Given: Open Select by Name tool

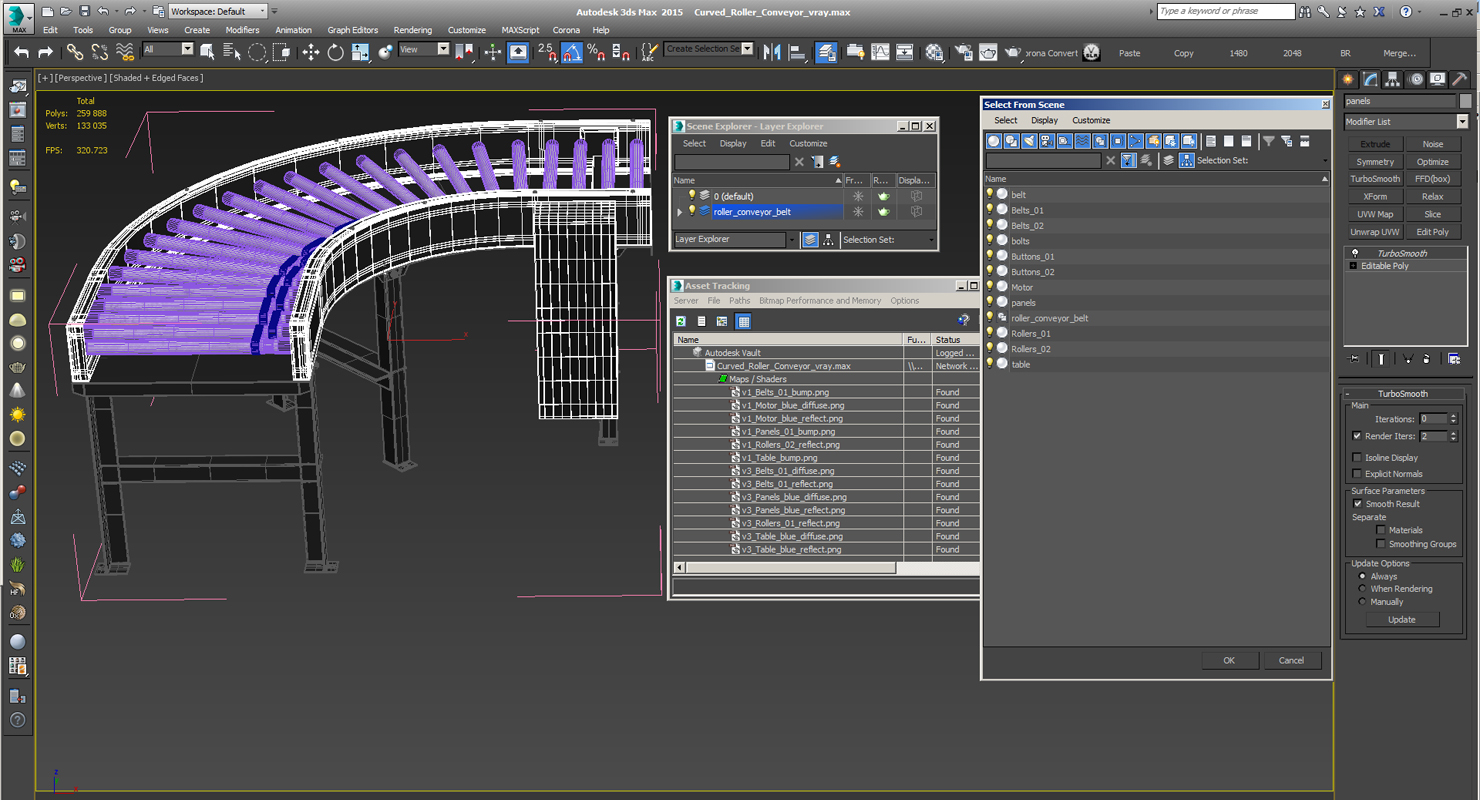Looking at the screenshot, I should [232, 52].
